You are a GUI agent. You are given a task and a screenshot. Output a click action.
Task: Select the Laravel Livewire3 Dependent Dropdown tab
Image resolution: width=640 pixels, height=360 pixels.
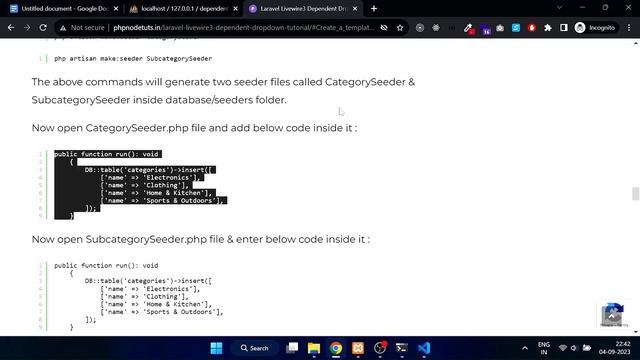click(x=303, y=9)
